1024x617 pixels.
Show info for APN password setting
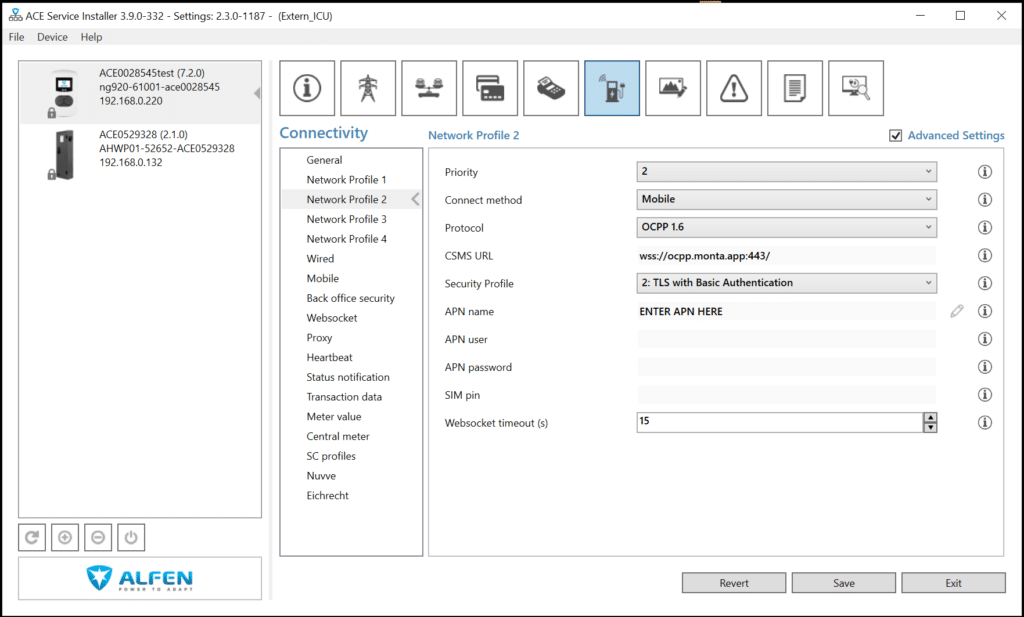point(985,367)
